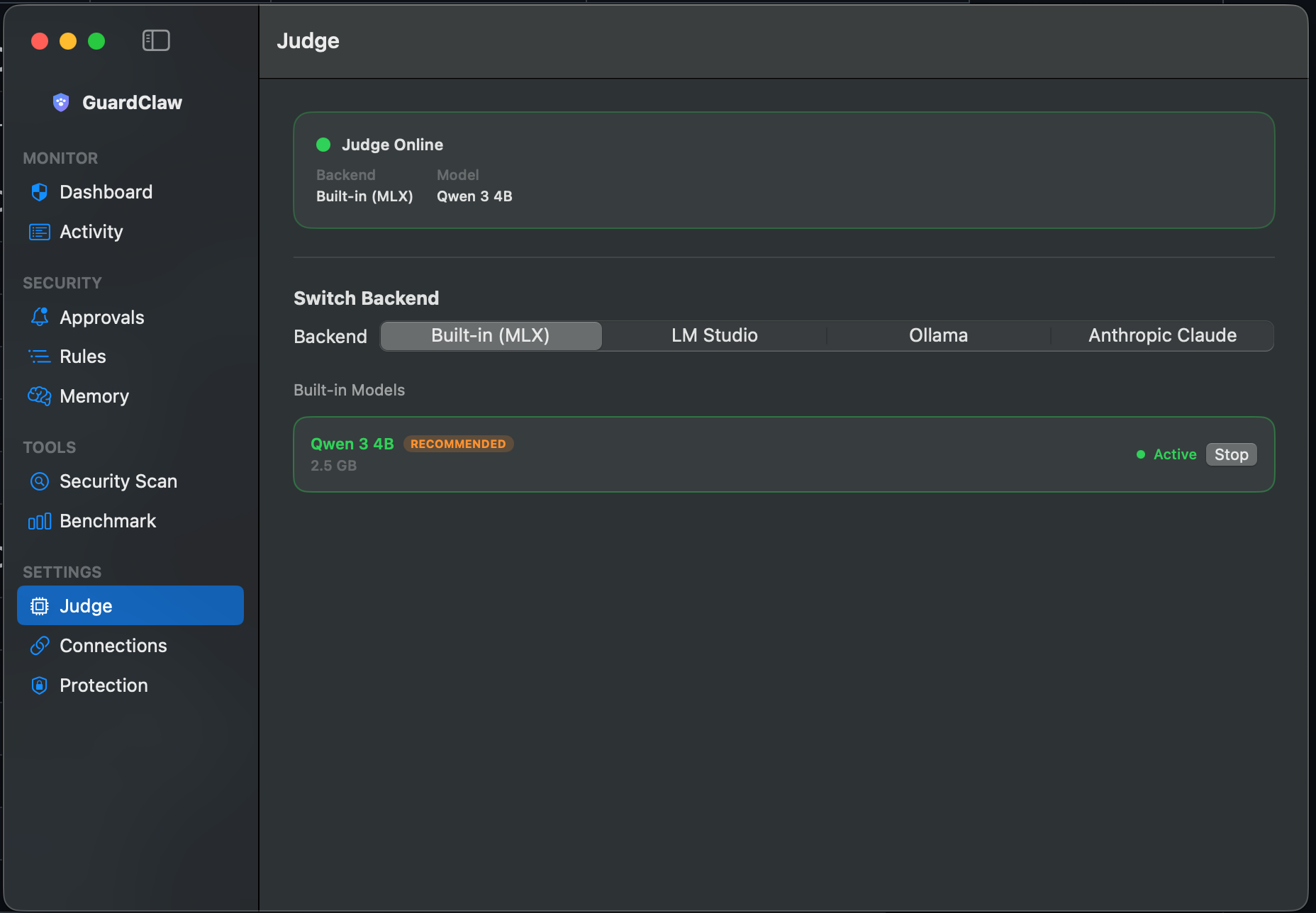
Task: Open the Judge settings entry
Action: tap(86, 605)
